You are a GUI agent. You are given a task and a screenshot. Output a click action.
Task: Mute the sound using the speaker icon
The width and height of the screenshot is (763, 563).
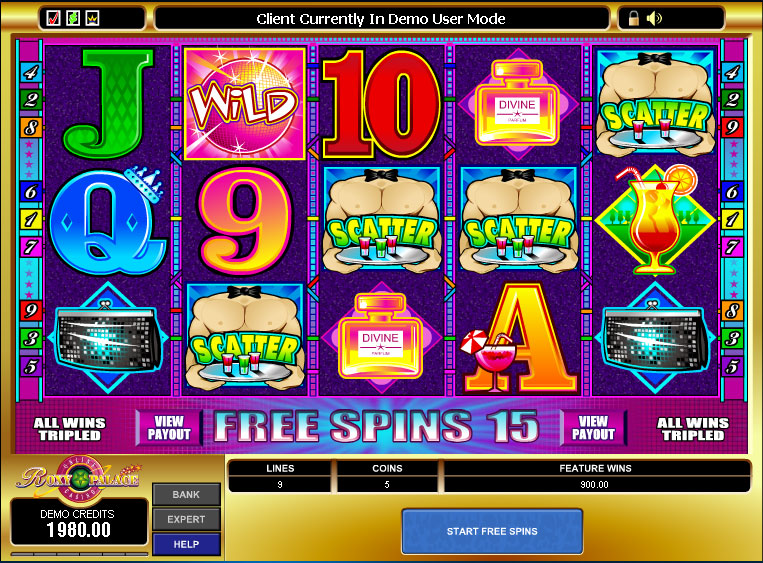point(654,18)
